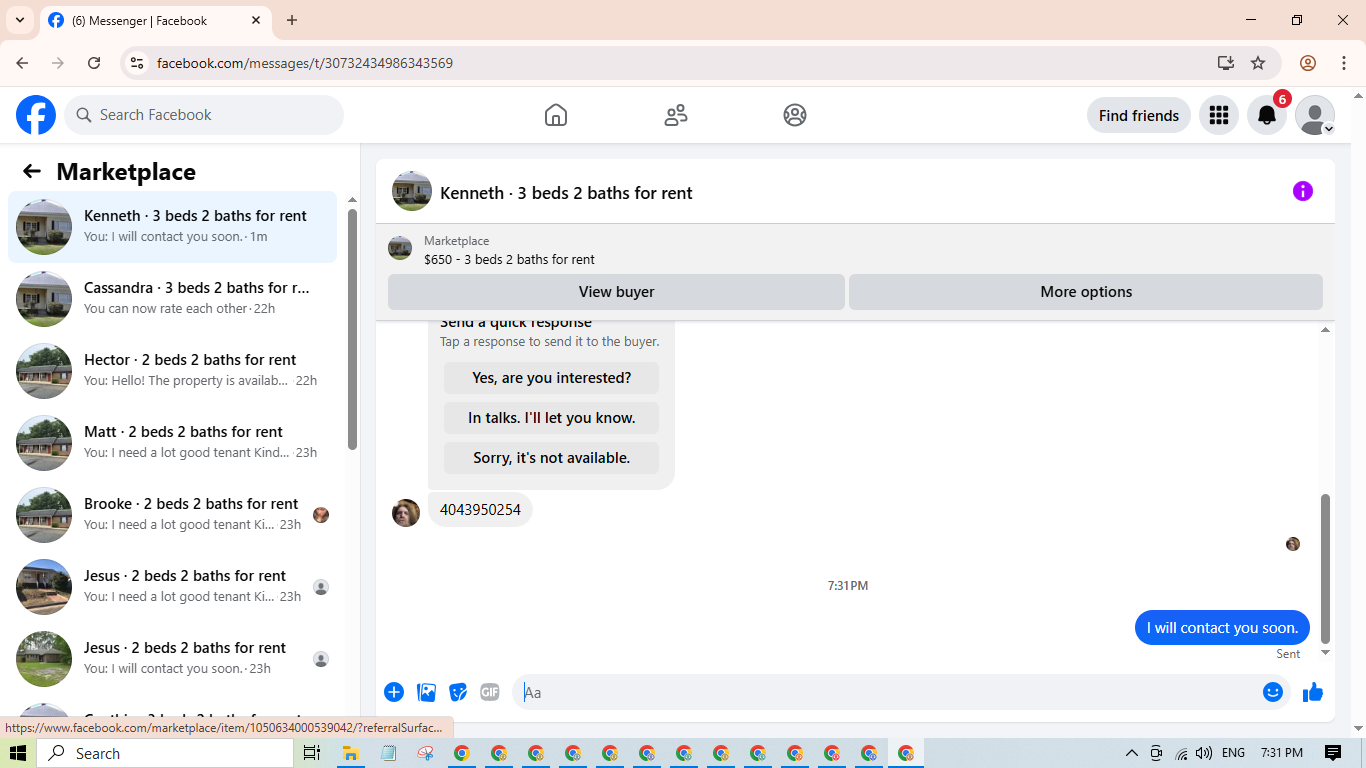Click the Find friends button
This screenshot has height=768, width=1366.
coord(1139,115)
